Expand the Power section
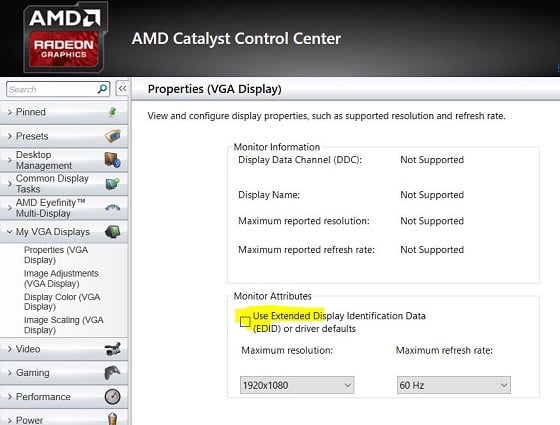 [x=64, y=419]
